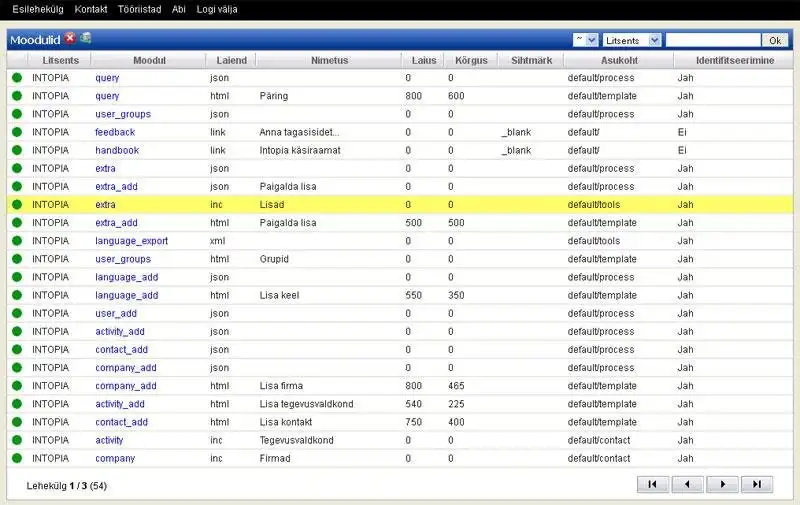The image size is (800, 505).
Task: Open the feedback module link
Action: pyautogui.click(x=115, y=132)
